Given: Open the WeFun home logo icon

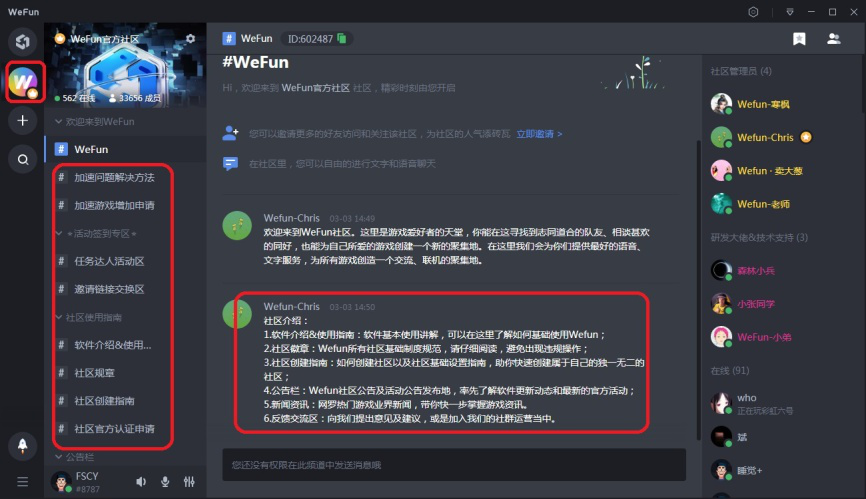Looking at the screenshot, I should click(23, 41).
